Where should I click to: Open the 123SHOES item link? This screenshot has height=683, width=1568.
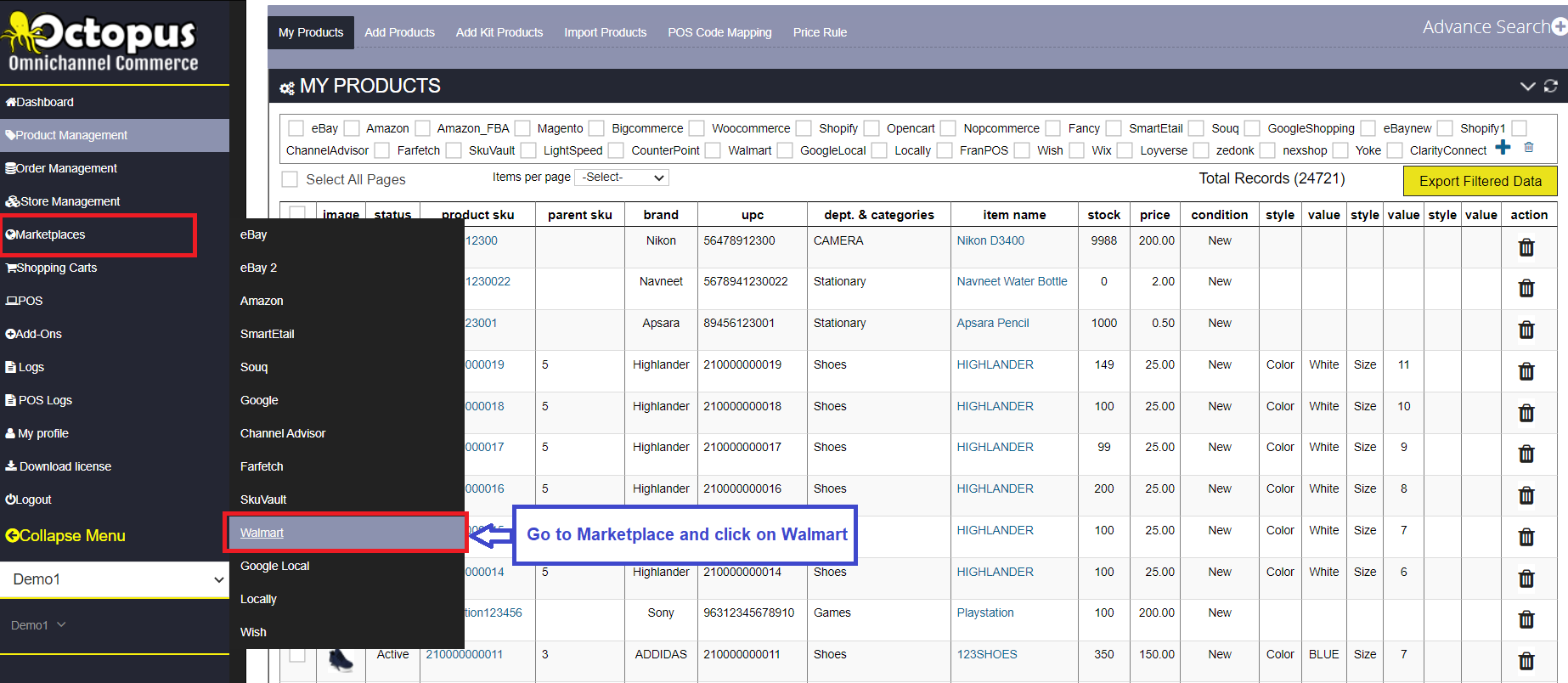(987, 654)
